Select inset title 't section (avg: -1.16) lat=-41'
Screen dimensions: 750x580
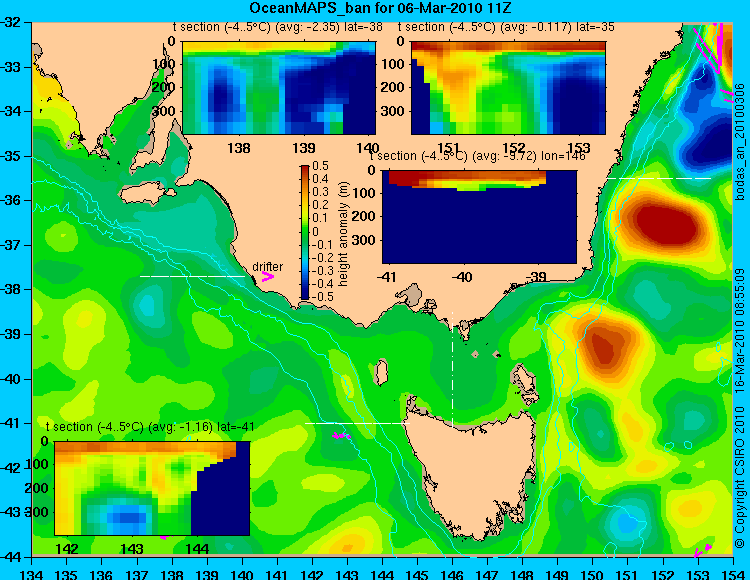tap(150, 427)
